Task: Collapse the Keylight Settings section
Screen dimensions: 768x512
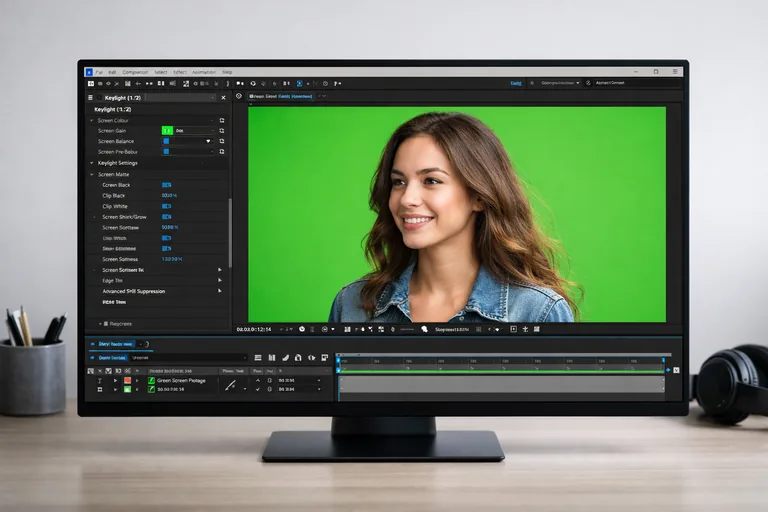Action: [x=91, y=163]
